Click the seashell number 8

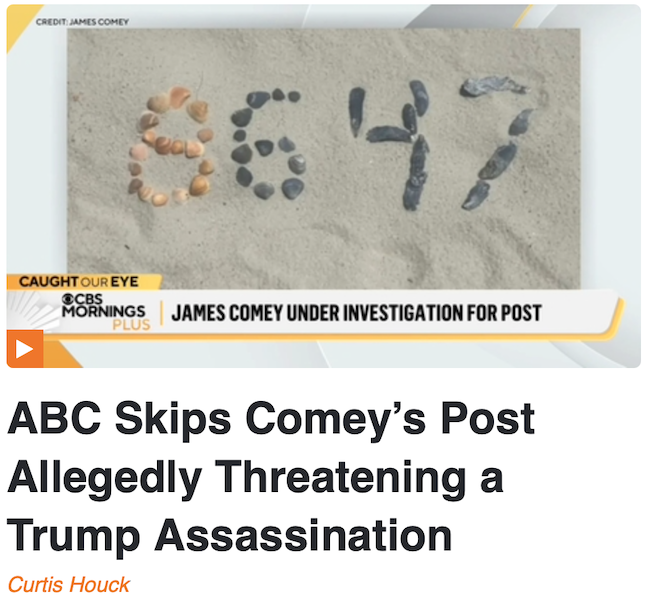click(x=170, y=146)
